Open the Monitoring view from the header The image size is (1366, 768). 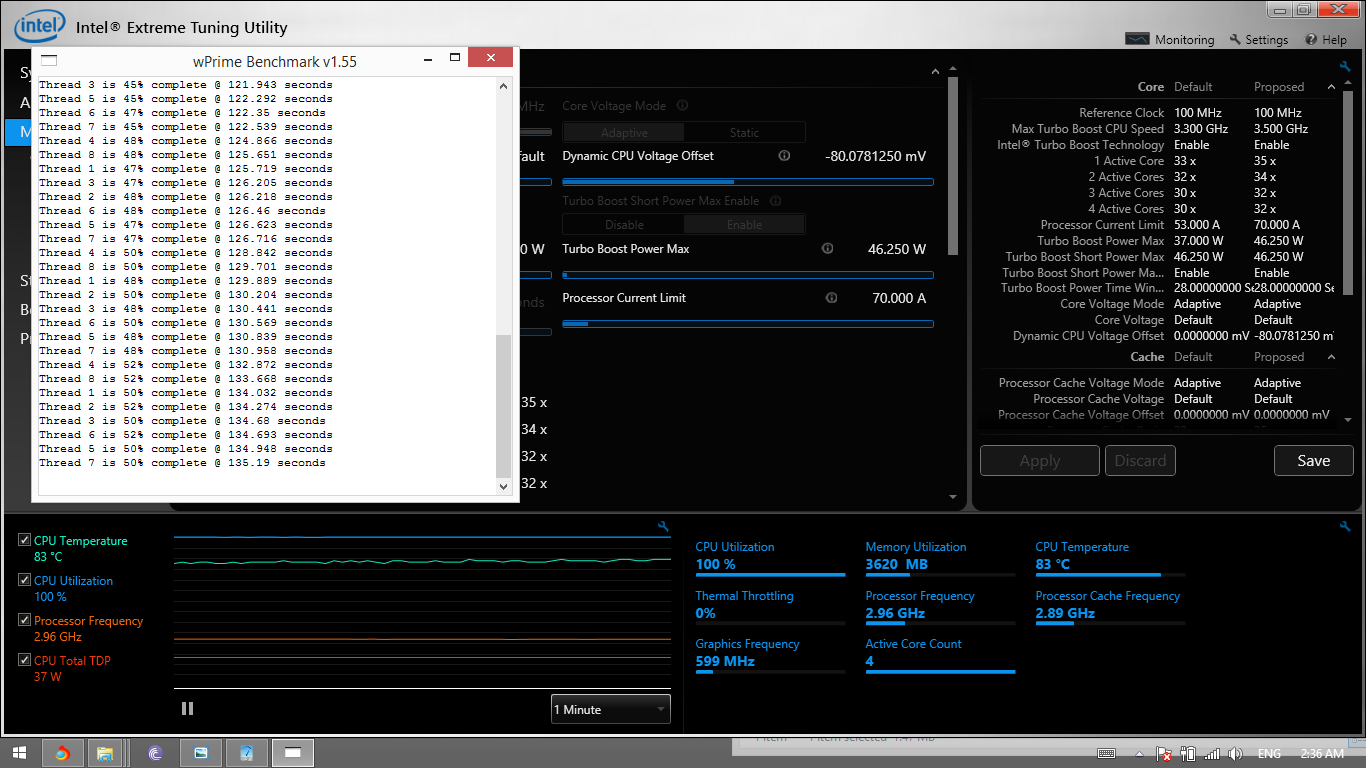tap(1169, 40)
